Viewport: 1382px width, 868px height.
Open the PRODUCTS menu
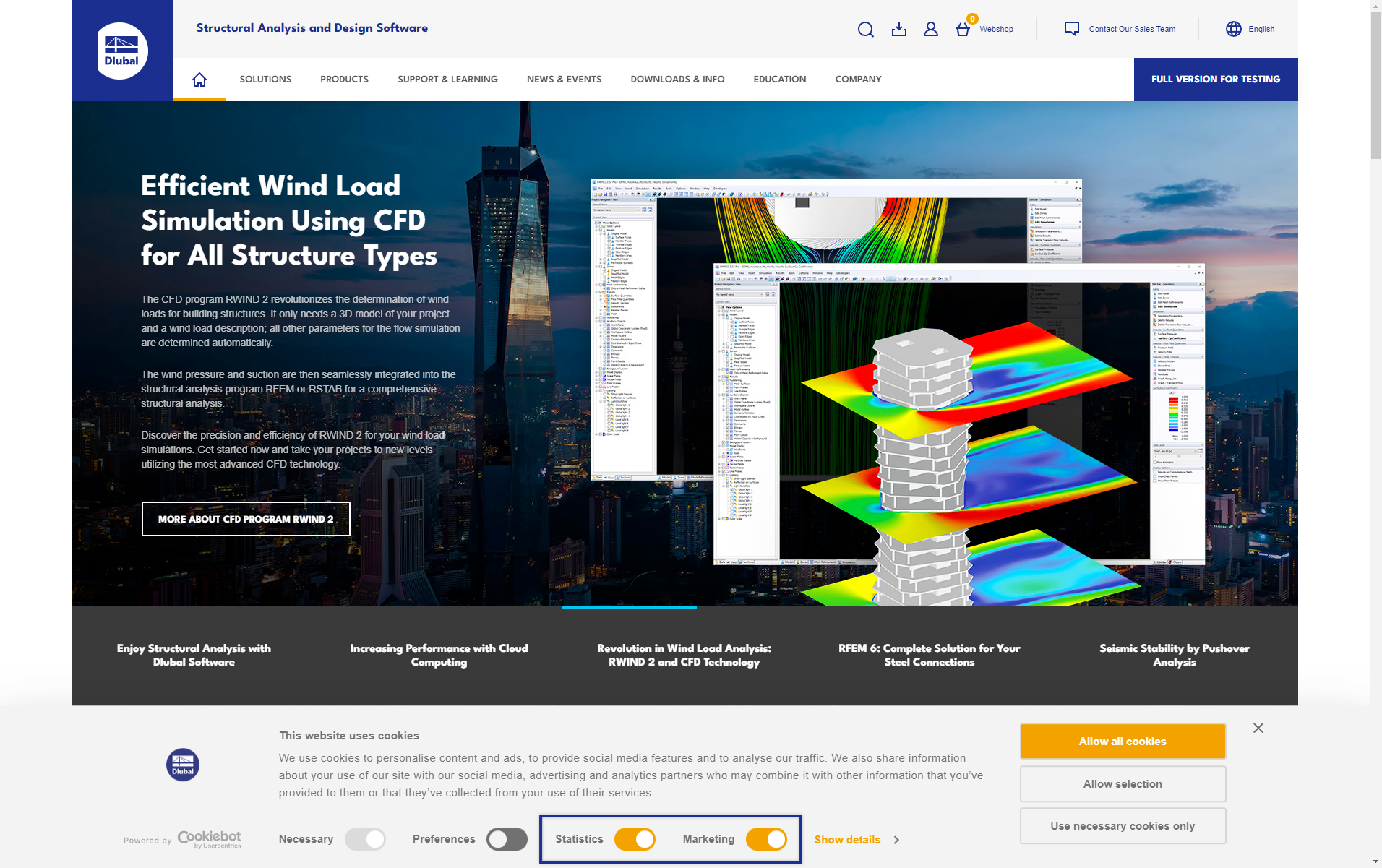click(x=344, y=80)
